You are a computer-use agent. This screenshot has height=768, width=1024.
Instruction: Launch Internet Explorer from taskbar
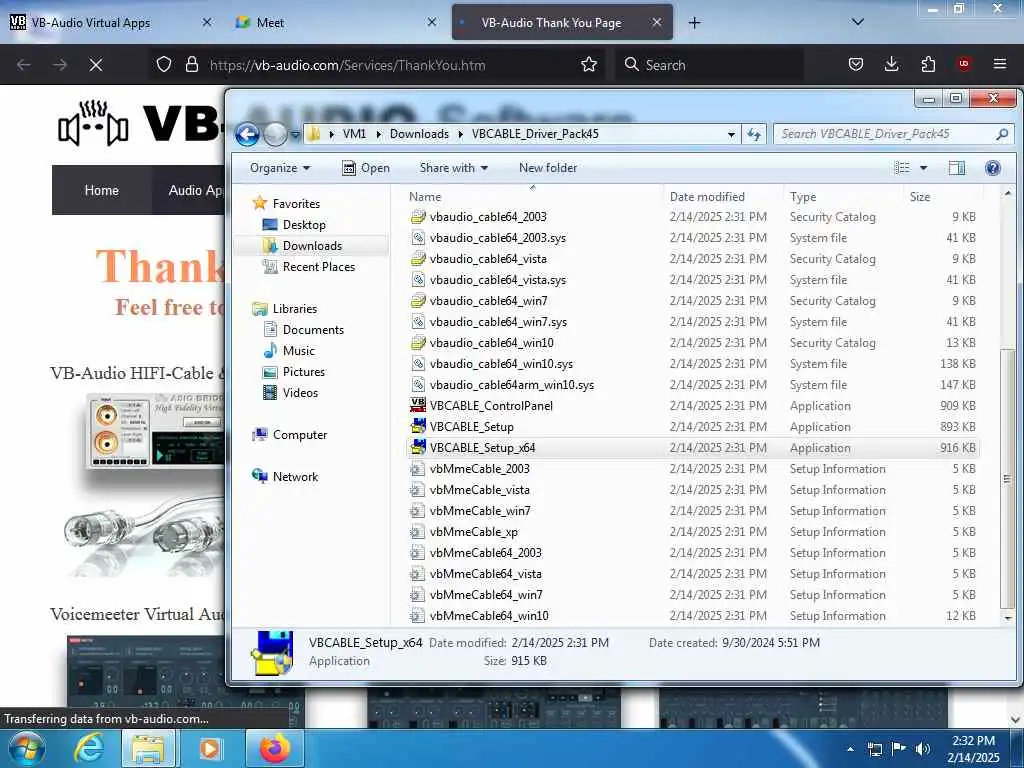coord(89,748)
